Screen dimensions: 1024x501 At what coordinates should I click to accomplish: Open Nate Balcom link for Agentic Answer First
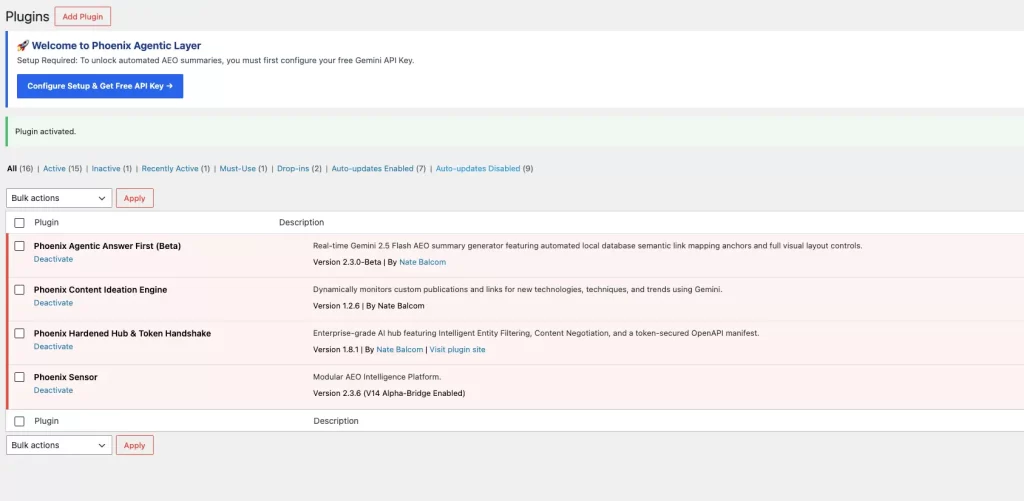423,262
